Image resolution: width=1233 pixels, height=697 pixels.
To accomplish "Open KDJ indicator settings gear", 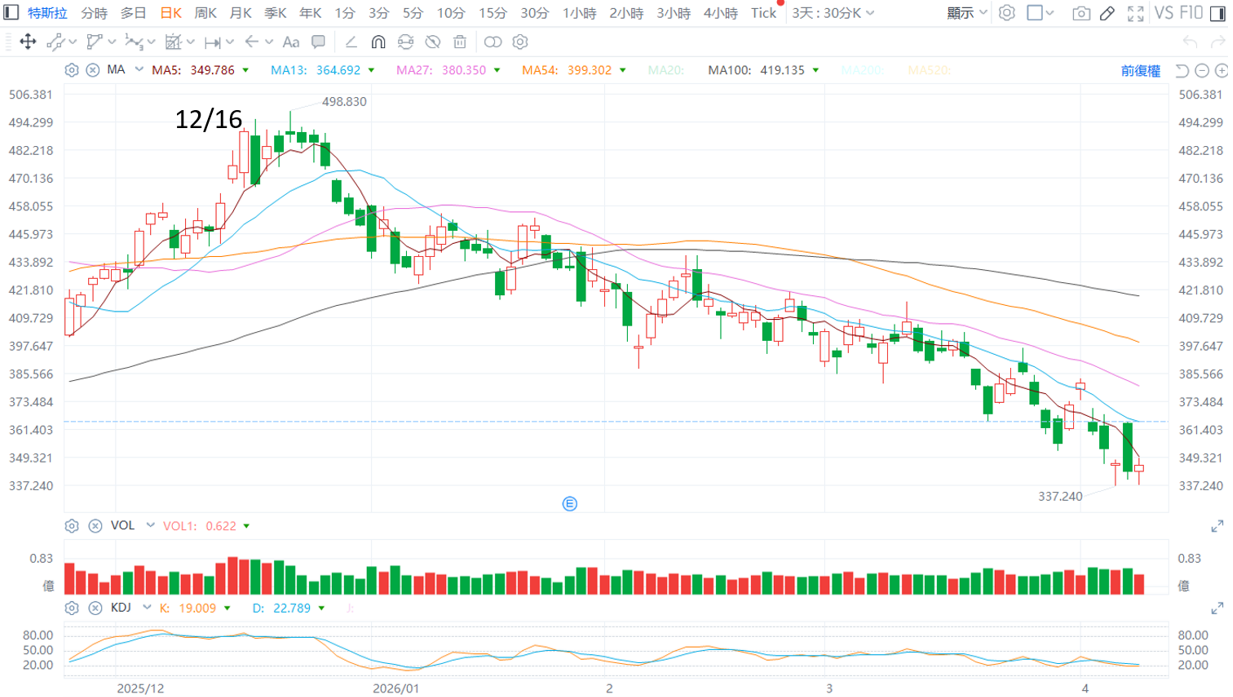I will click(x=71, y=608).
